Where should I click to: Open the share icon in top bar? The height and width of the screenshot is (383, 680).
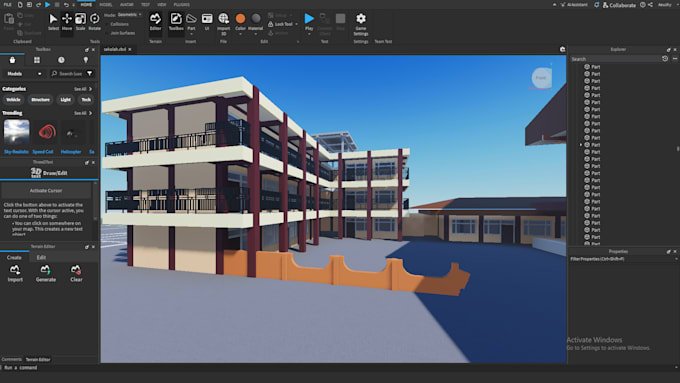click(650, 5)
